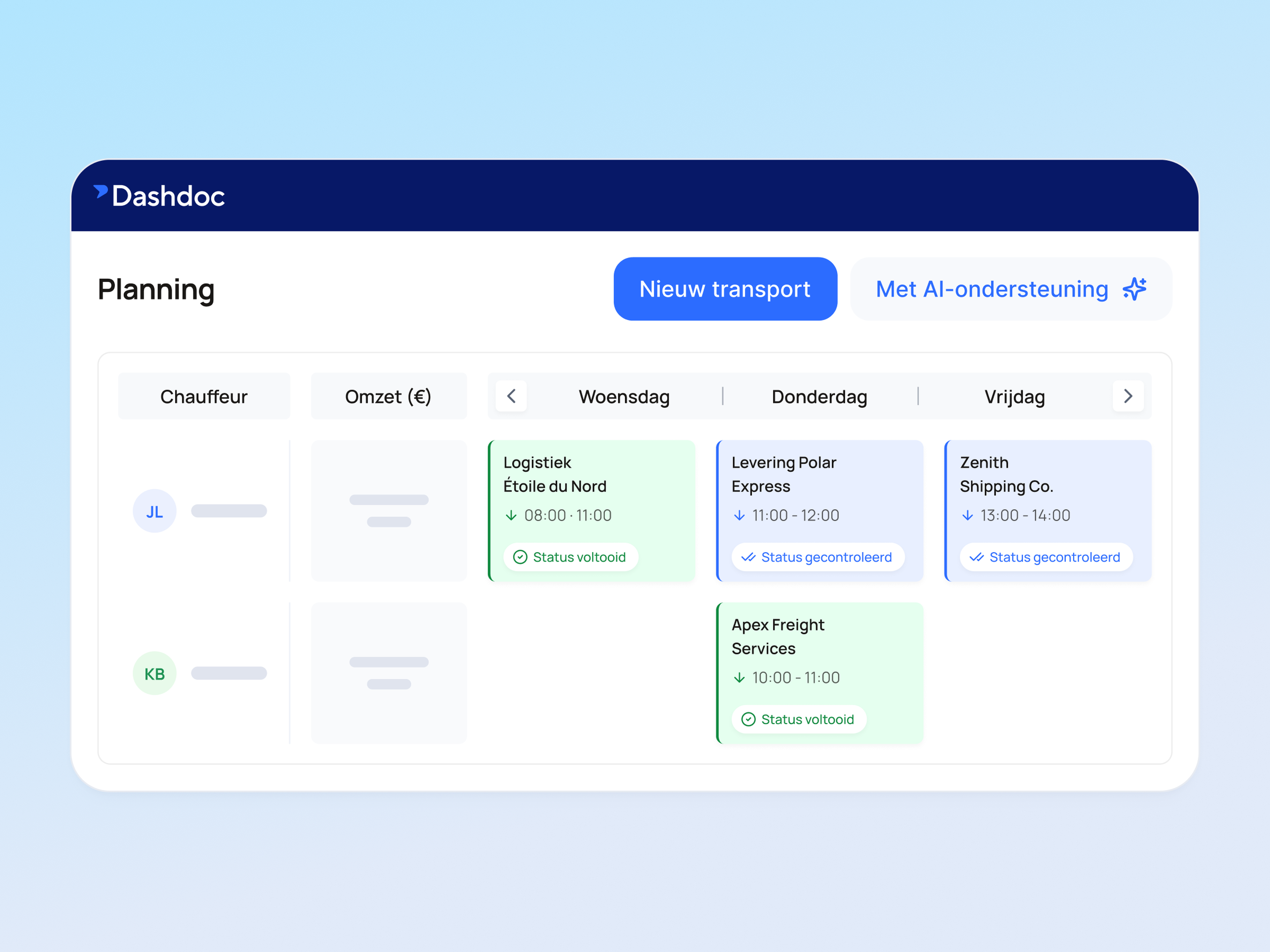This screenshot has height=952, width=1270.
Task: Click the double-check icon on Zenith status
Action: 977,557
